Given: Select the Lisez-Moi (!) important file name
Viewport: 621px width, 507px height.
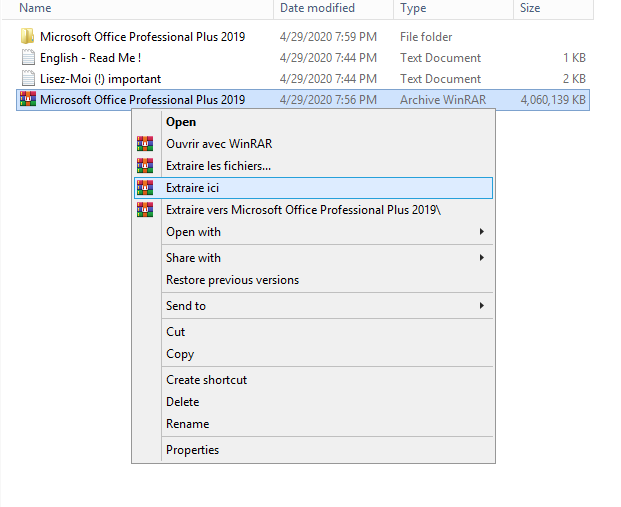Looking at the screenshot, I should (101, 79).
